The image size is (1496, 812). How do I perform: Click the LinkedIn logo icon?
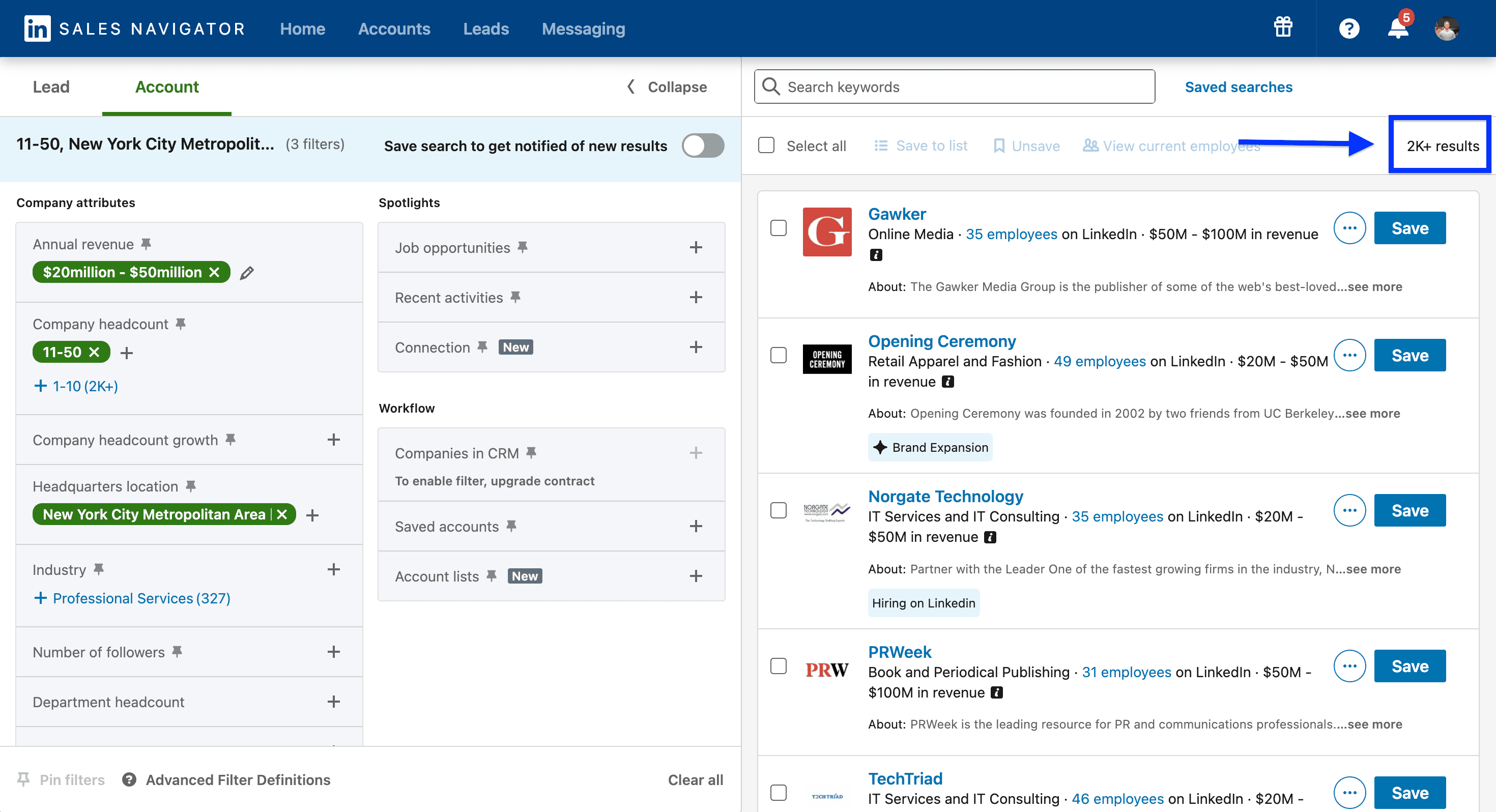pos(37,28)
